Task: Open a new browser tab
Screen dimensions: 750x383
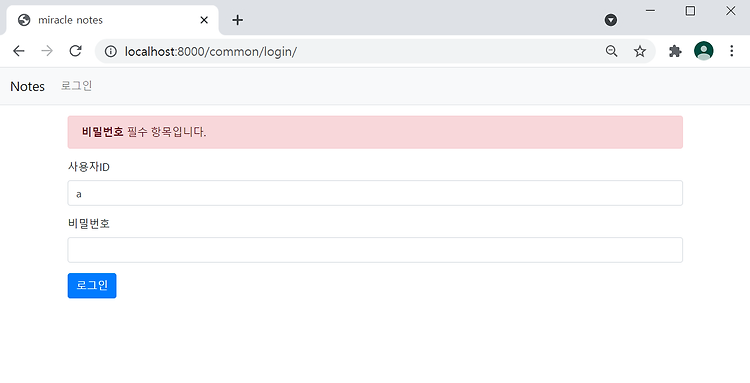Action: point(238,20)
